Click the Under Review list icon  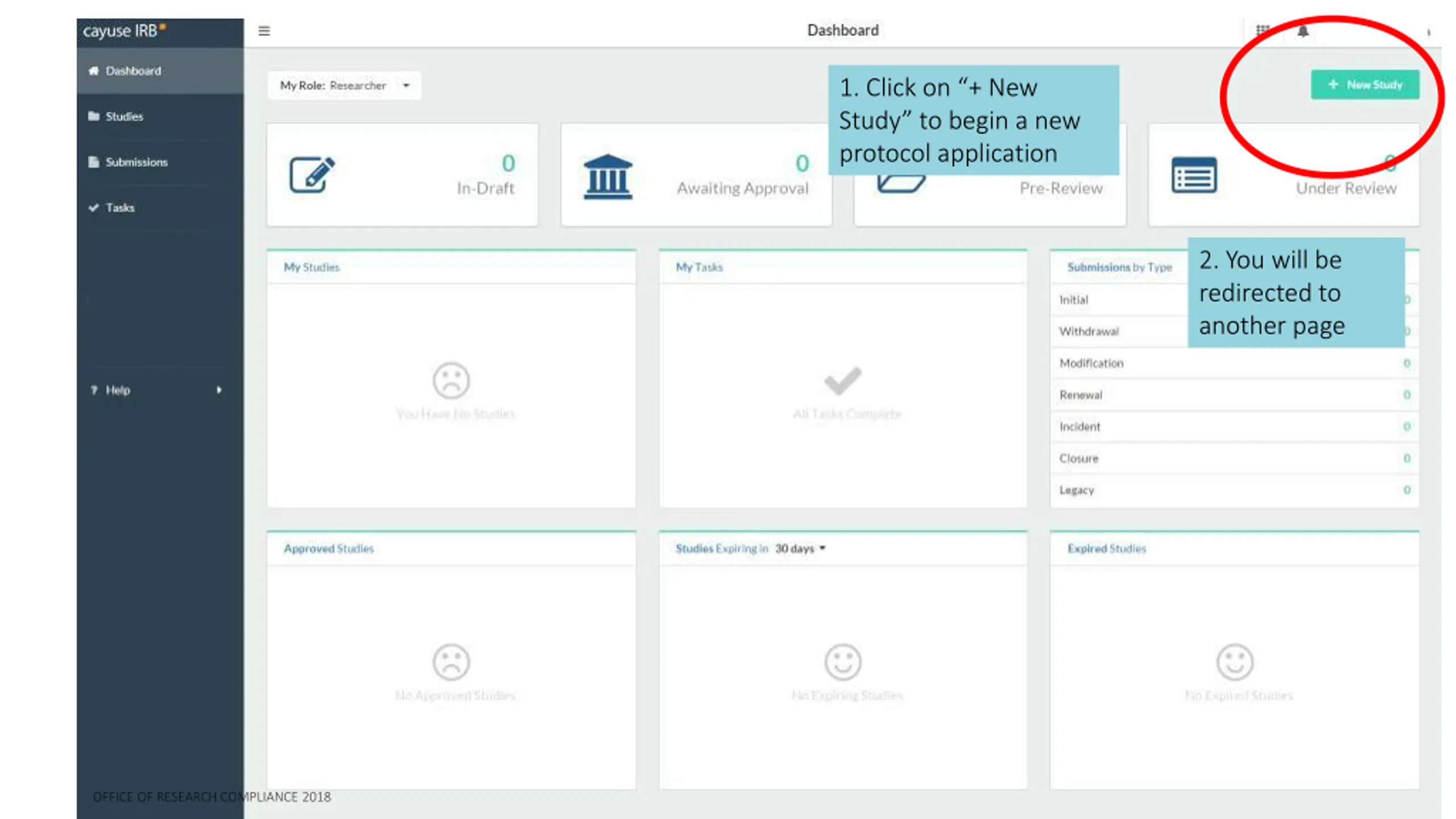point(1194,175)
